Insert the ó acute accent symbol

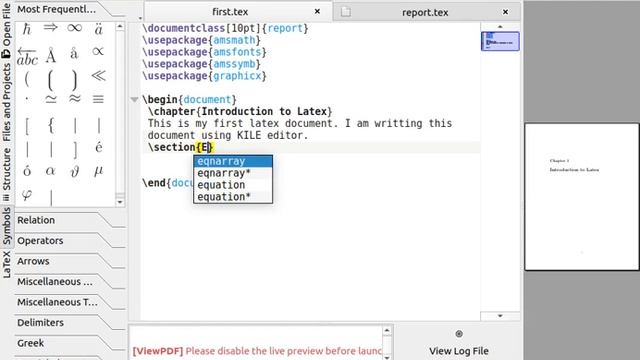(27, 171)
